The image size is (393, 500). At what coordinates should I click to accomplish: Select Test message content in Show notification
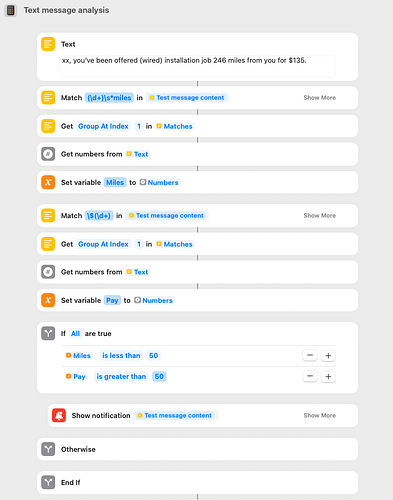(176, 416)
